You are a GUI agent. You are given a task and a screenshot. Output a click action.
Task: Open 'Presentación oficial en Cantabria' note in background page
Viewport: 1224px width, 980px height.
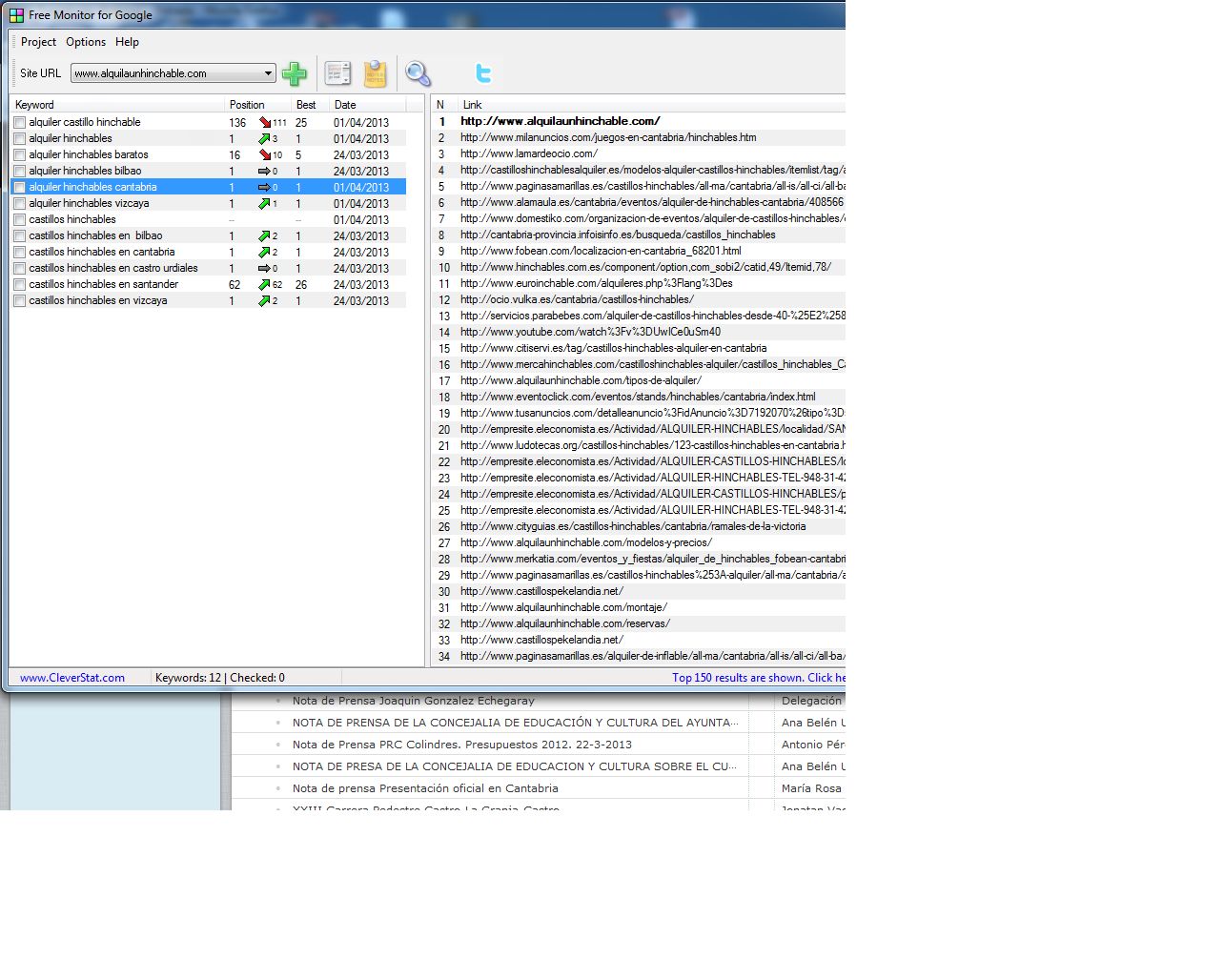point(425,788)
